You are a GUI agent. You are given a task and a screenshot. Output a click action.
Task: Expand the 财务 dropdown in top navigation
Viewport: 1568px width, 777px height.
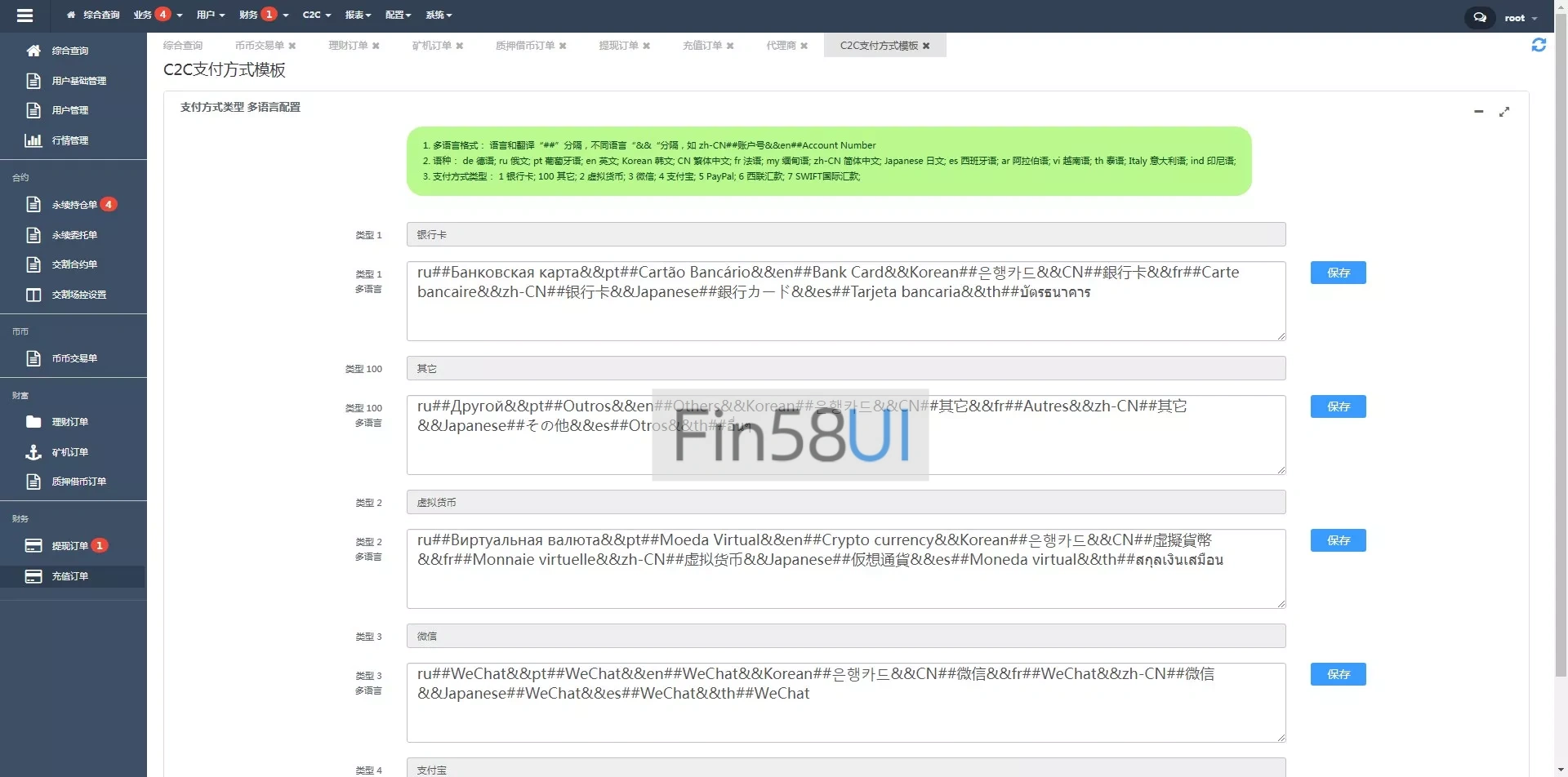tap(263, 15)
